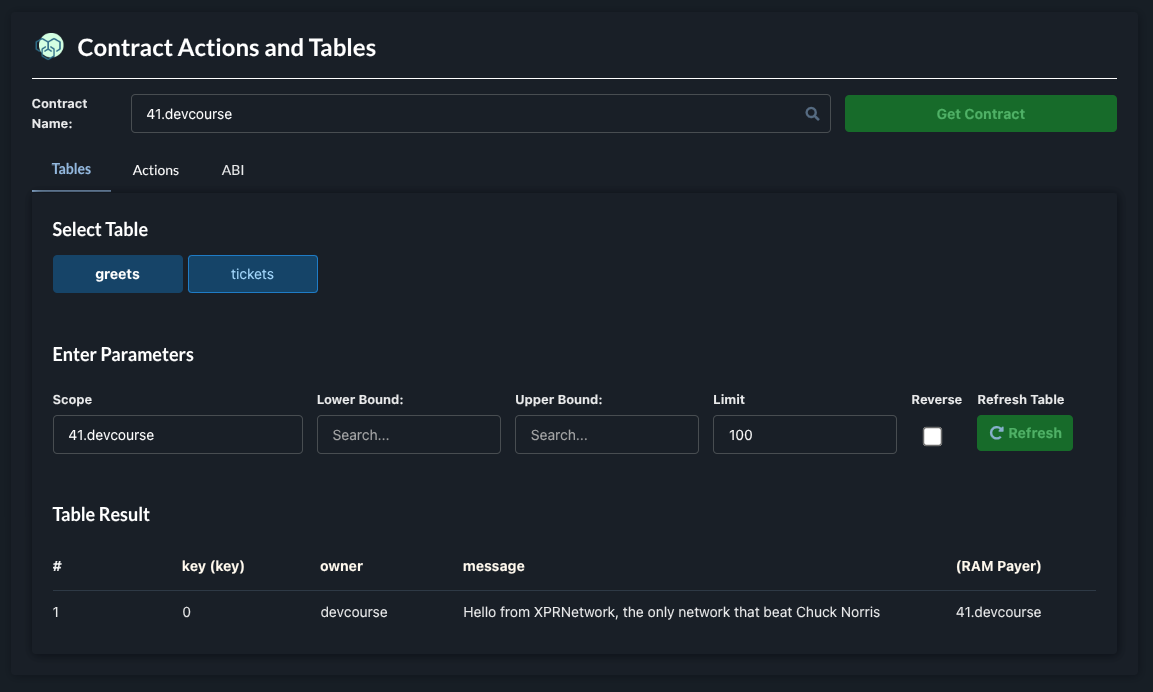The width and height of the screenshot is (1153, 692).
Task: Hit the green Refresh button
Action: tap(1024, 433)
